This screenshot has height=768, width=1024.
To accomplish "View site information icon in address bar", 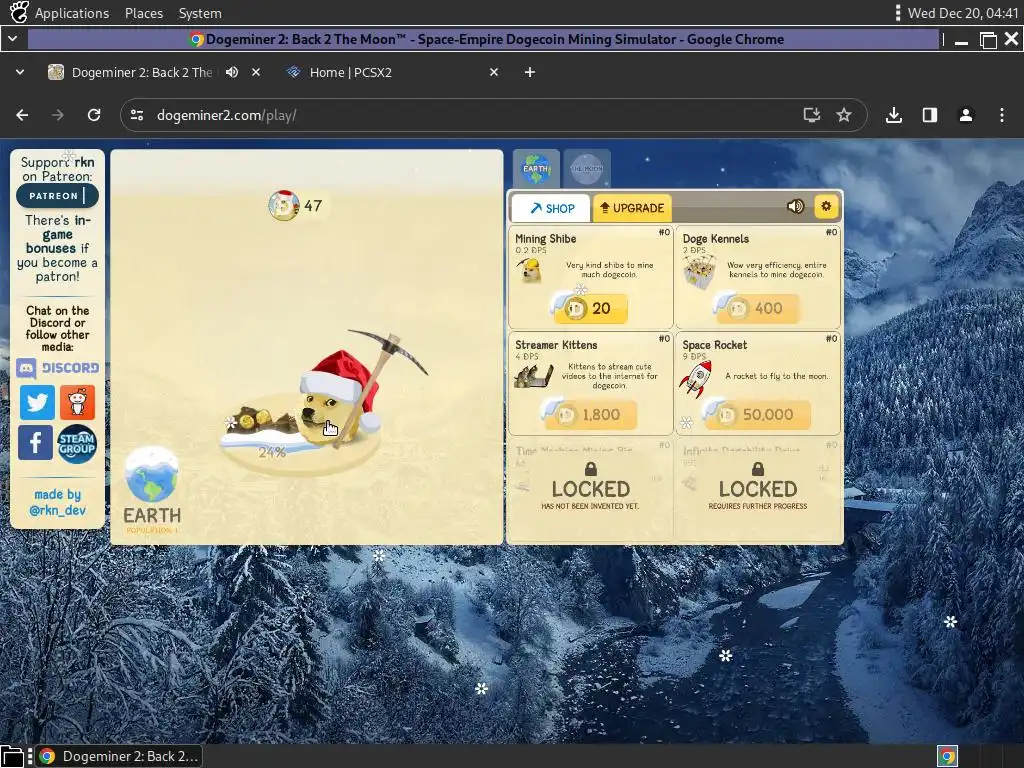I will point(137,115).
